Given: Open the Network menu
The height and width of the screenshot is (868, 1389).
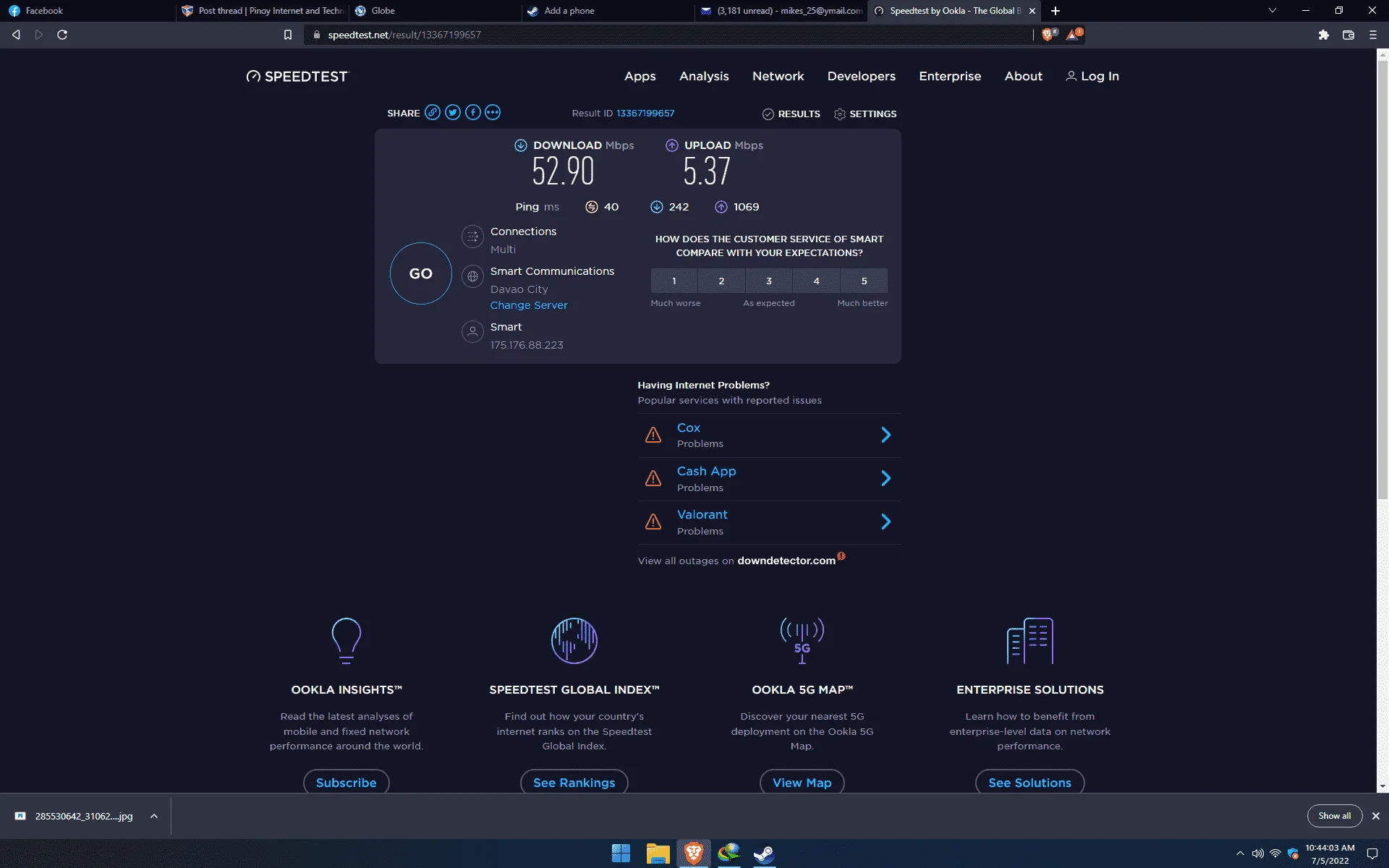Looking at the screenshot, I should [x=778, y=76].
